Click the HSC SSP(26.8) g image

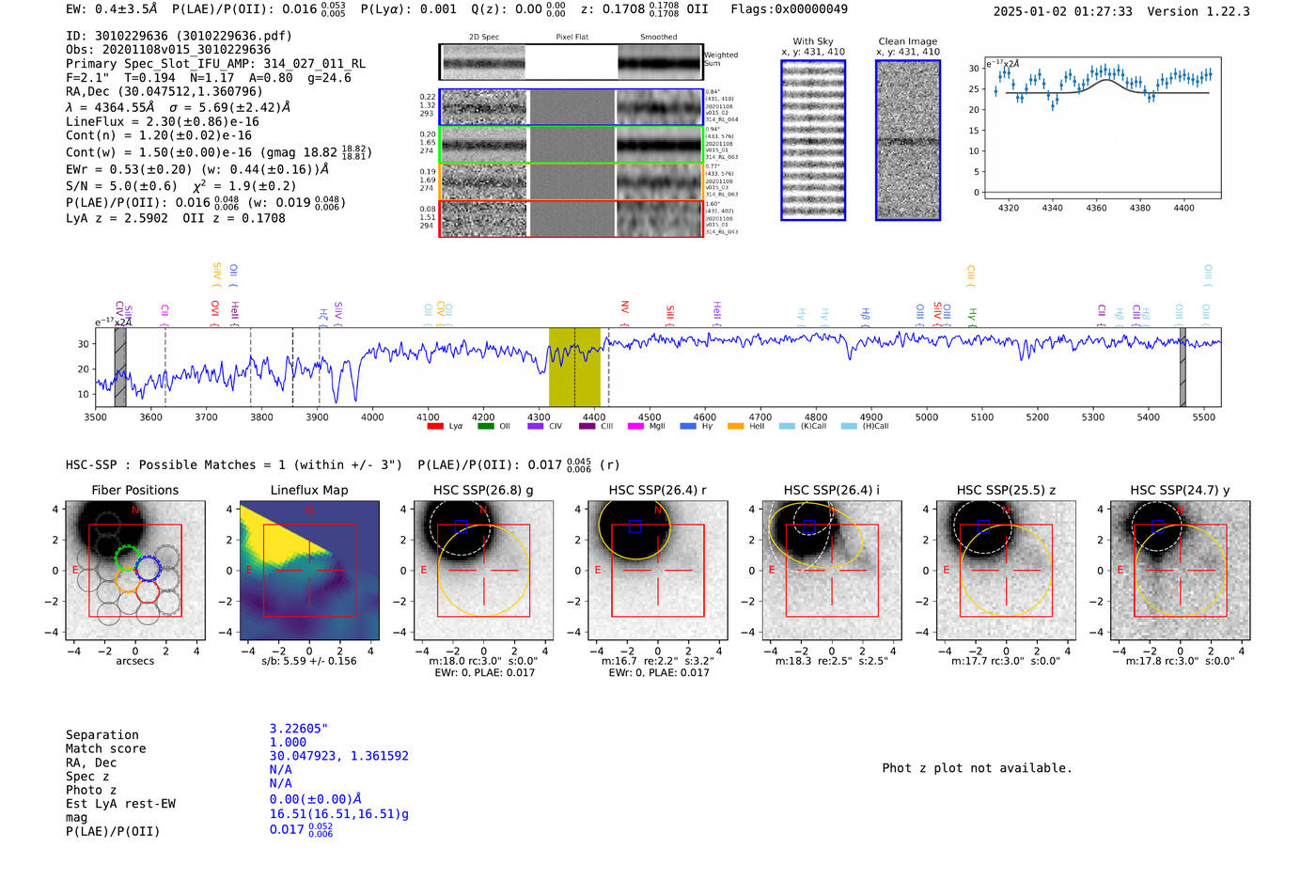point(483,571)
